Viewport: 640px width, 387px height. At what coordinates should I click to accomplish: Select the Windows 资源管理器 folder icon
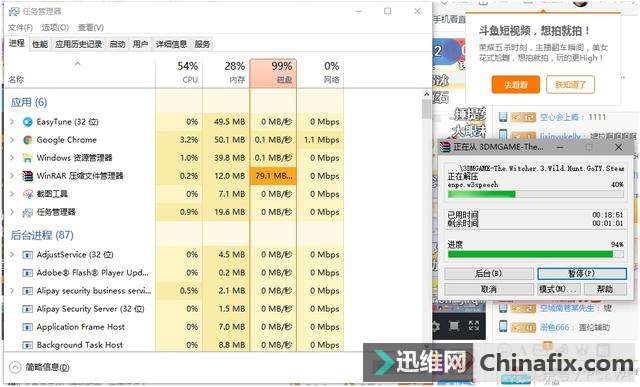click(x=27, y=158)
